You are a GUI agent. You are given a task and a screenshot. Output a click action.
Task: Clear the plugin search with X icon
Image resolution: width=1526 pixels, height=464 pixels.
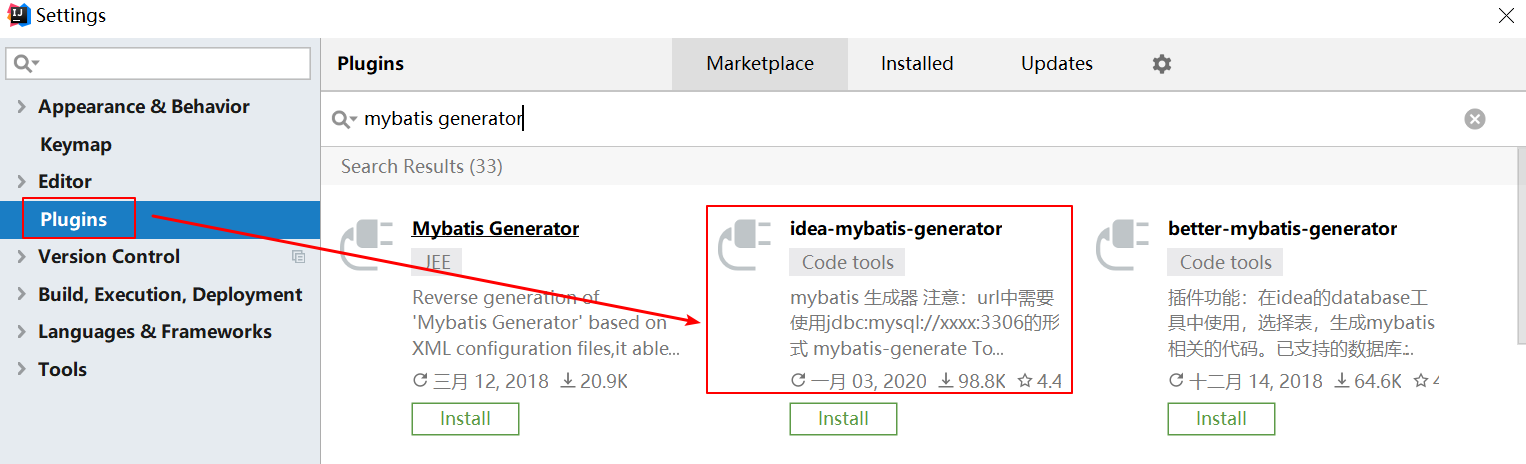1475,119
